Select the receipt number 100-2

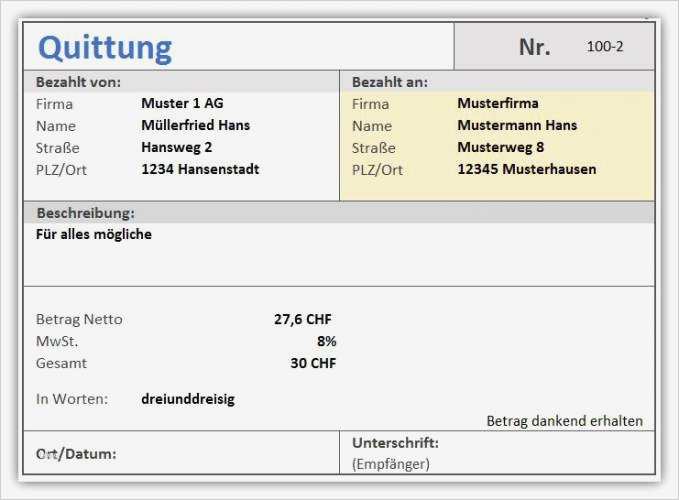point(605,46)
